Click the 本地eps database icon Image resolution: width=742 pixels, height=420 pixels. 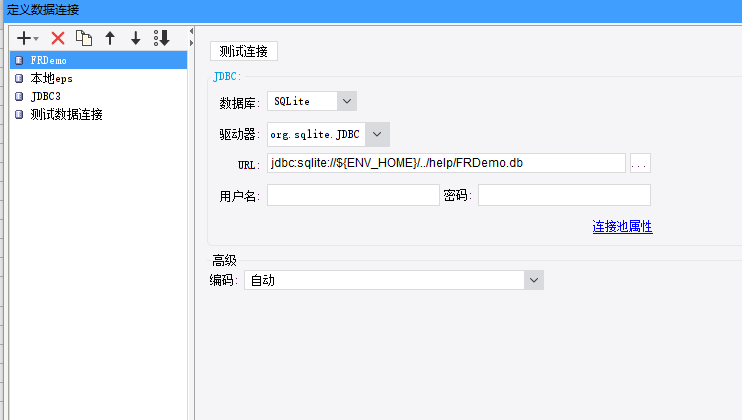click(x=19, y=78)
